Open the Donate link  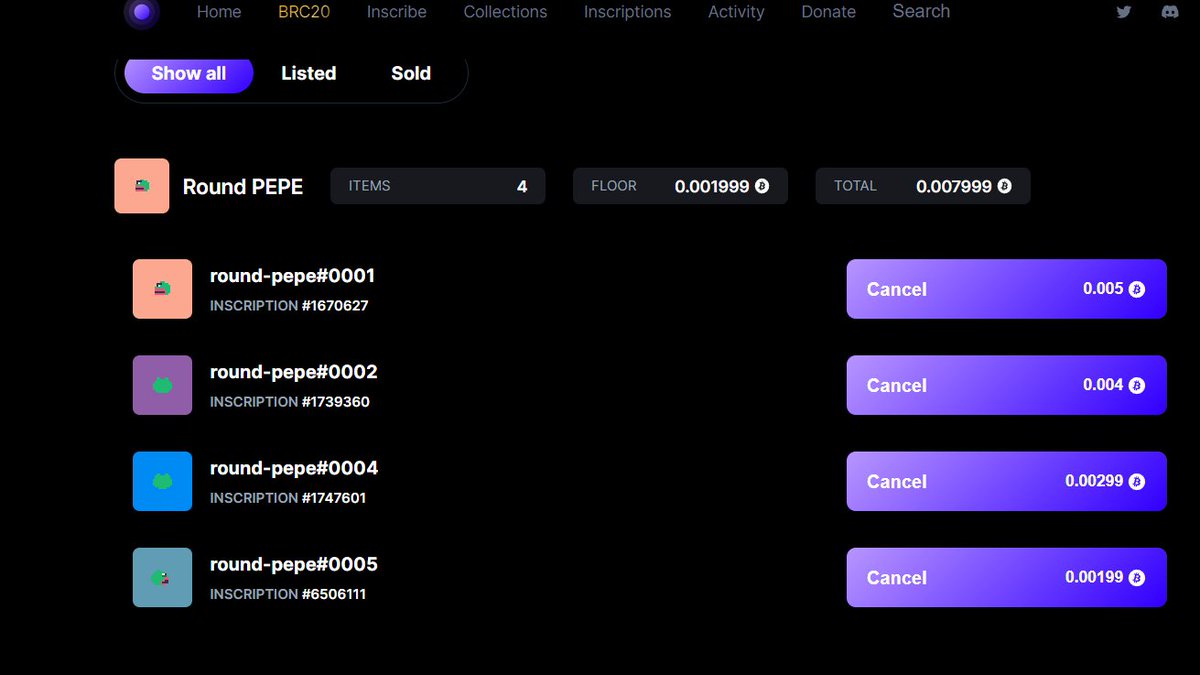click(x=829, y=12)
